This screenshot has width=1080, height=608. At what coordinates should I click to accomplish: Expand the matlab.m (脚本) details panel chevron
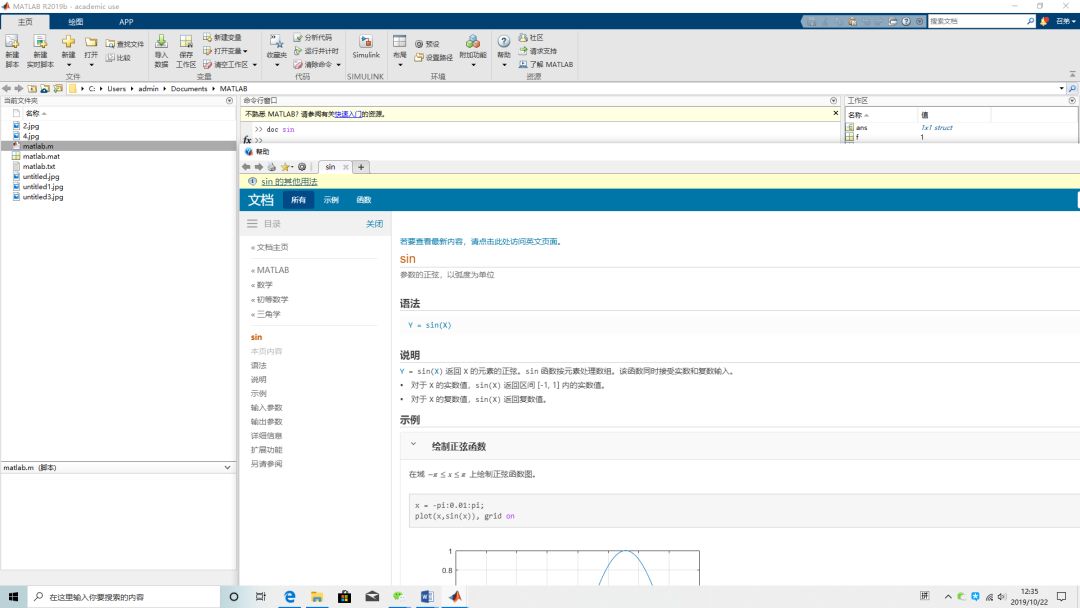227,468
